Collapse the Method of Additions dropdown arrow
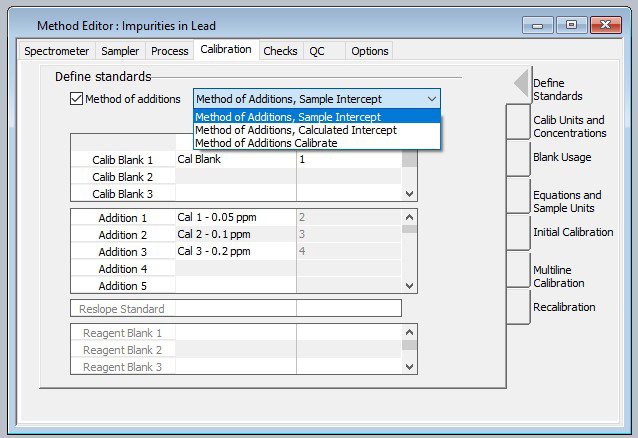This screenshot has width=638, height=438. click(x=432, y=99)
